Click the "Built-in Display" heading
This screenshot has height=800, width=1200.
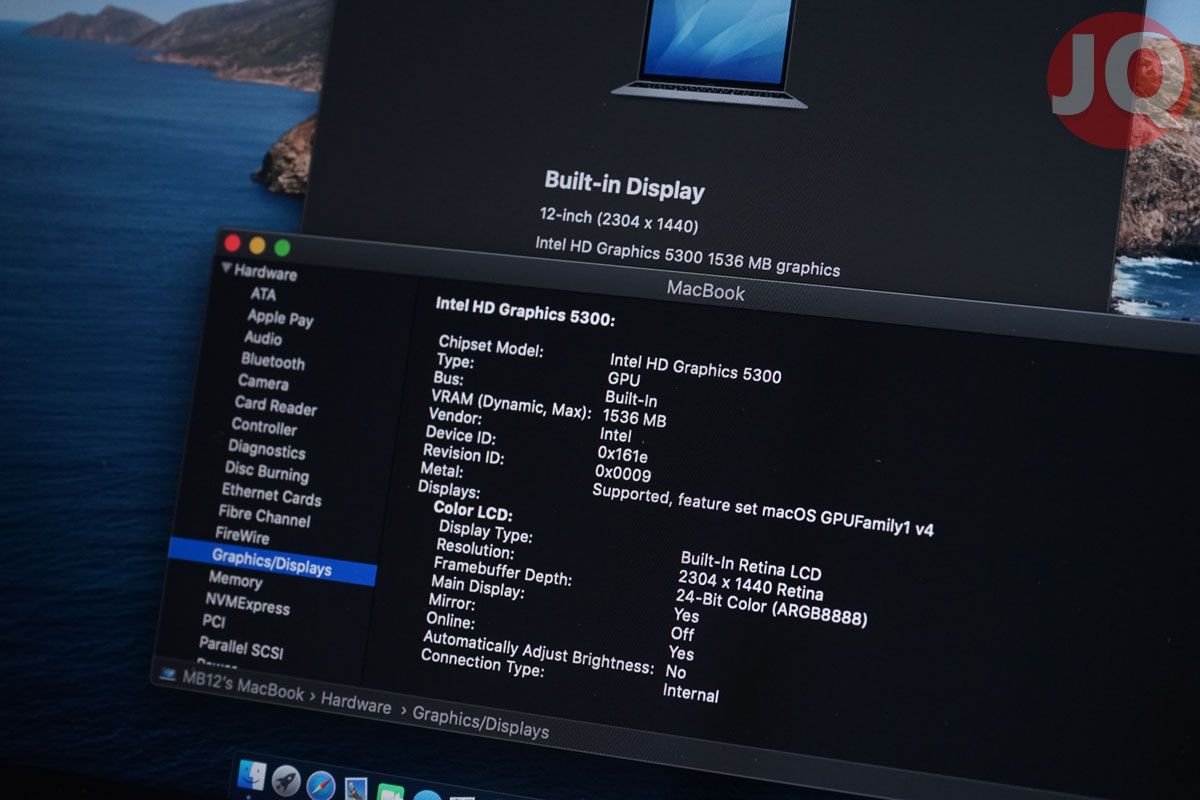point(624,185)
